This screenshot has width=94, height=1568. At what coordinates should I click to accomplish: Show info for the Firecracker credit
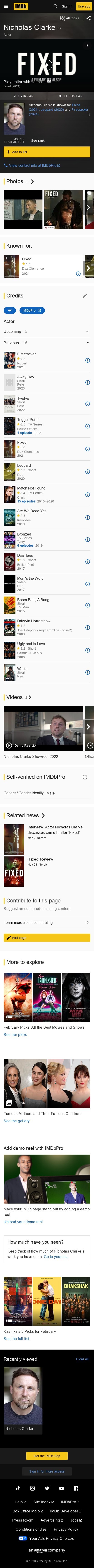pos(87,360)
